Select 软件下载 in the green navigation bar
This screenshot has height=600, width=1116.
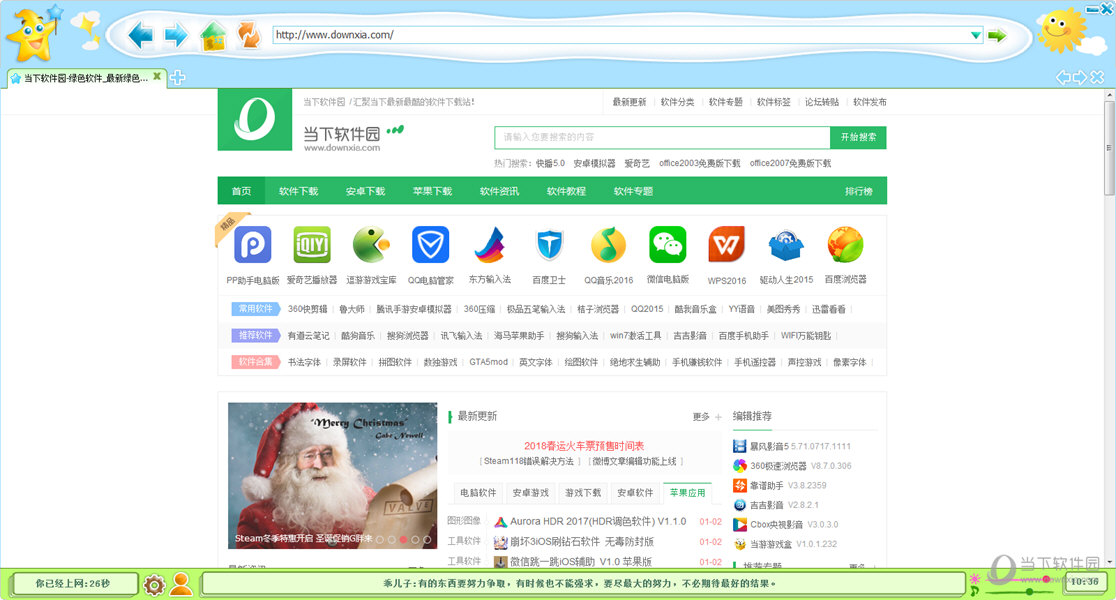tap(298, 191)
